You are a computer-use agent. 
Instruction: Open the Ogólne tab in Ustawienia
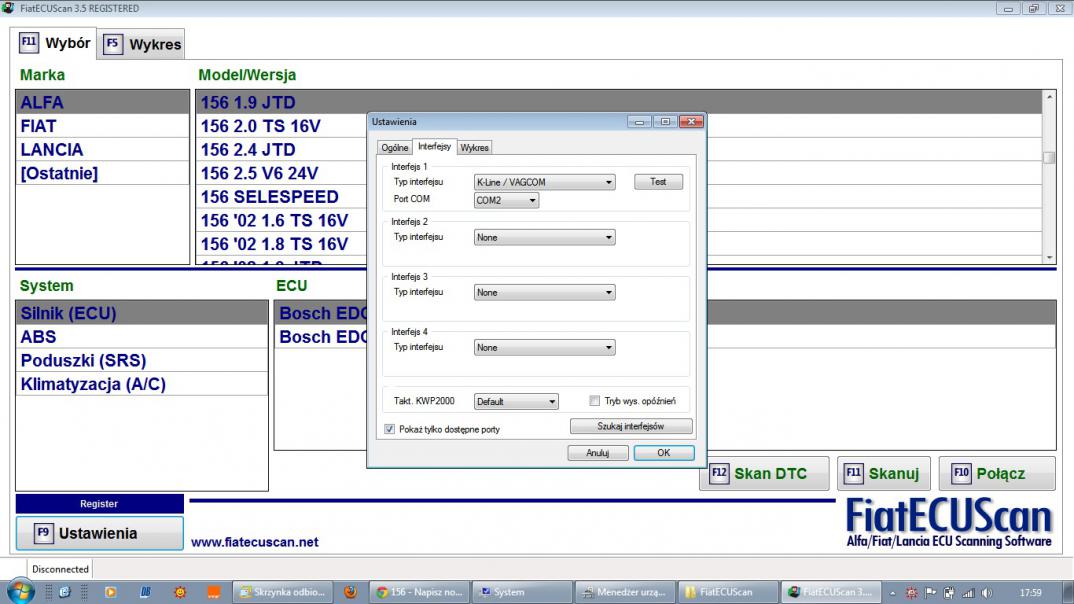point(395,147)
